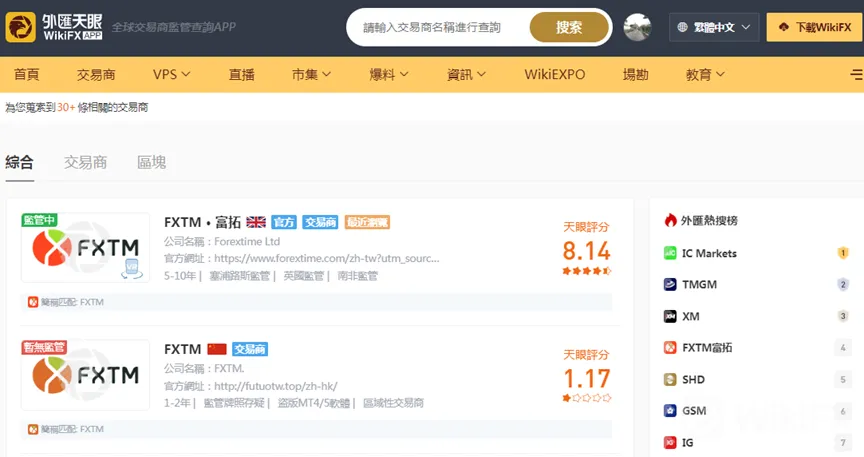Open 直播 in the nav bar

(242, 74)
